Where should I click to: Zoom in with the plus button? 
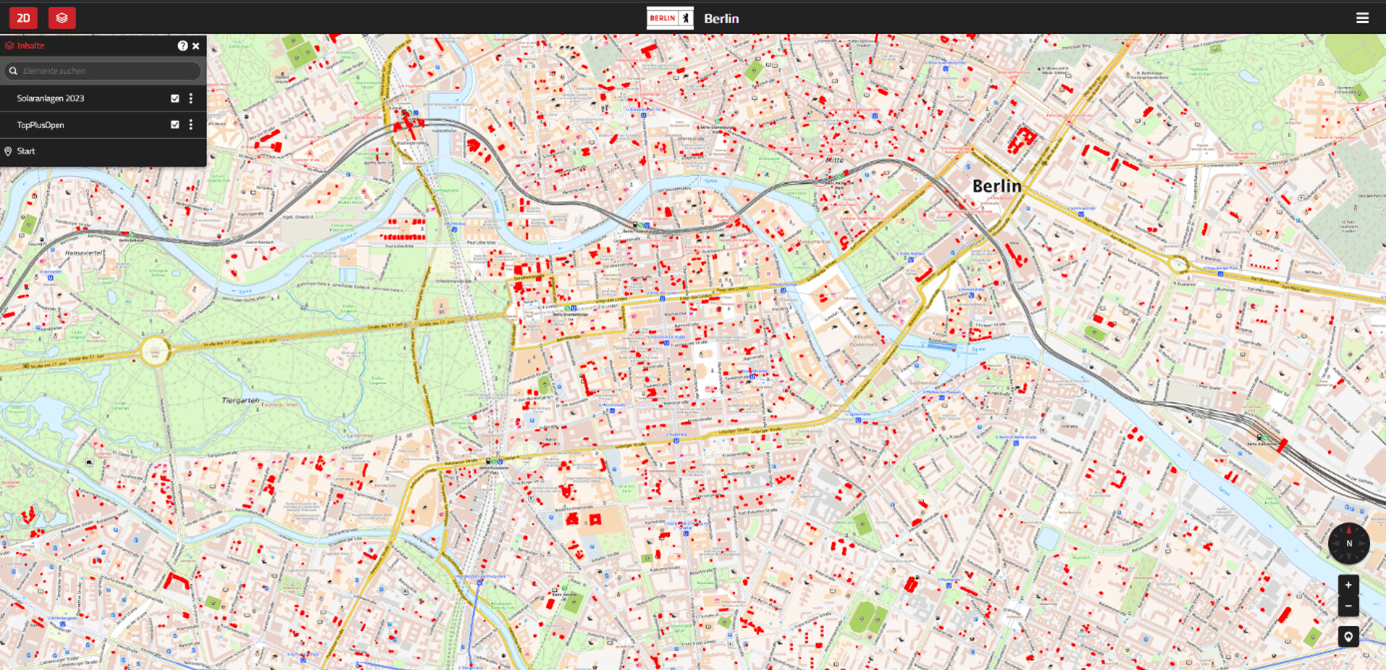pos(1348,585)
